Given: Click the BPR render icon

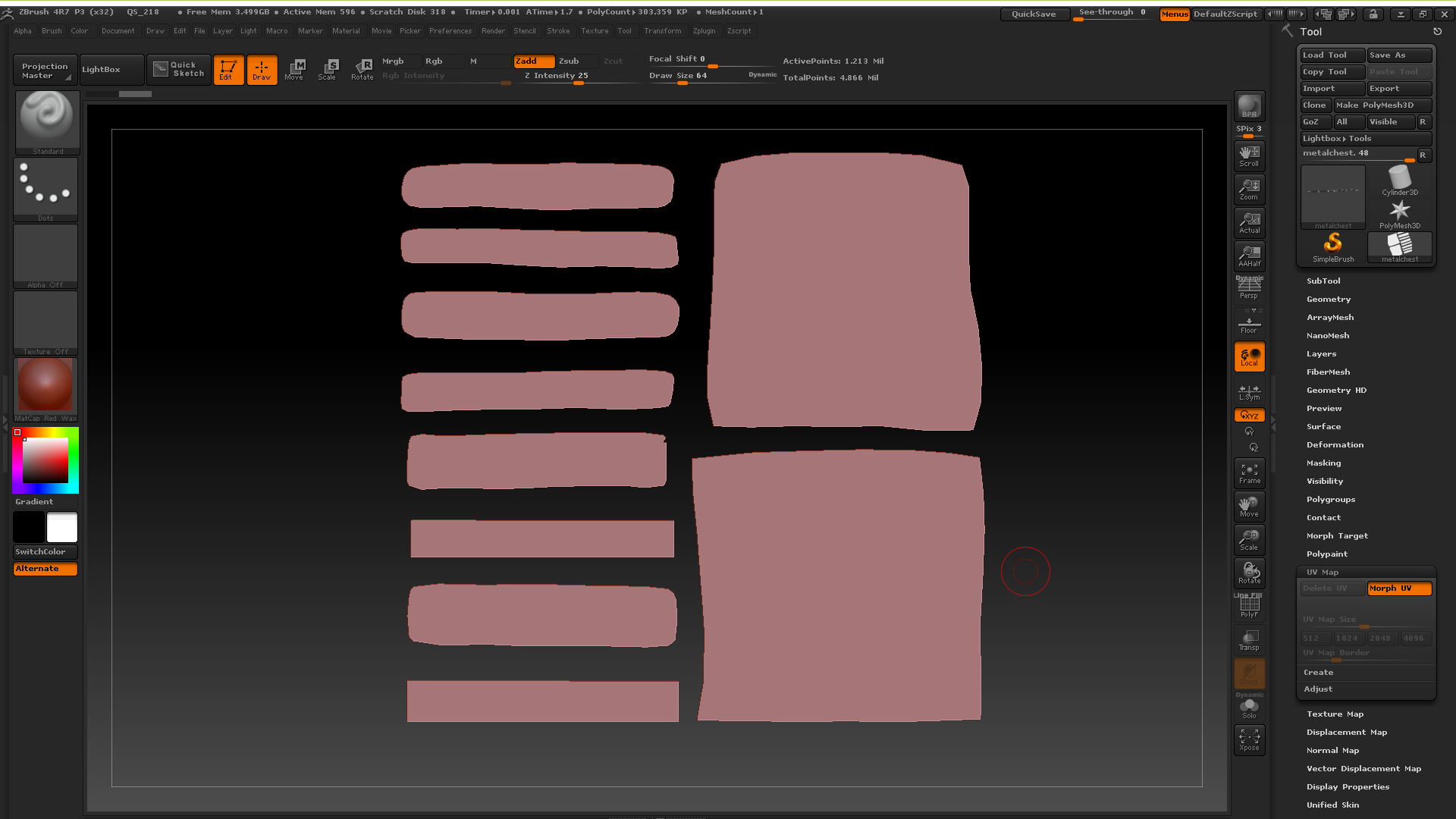Looking at the screenshot, I should click(x=1249, y=106).
